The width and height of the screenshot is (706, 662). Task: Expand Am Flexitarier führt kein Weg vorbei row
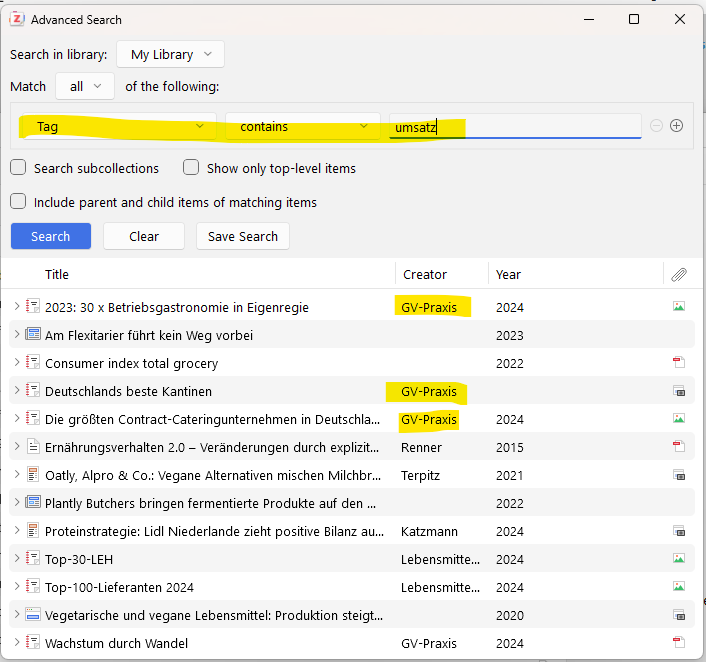17,335
